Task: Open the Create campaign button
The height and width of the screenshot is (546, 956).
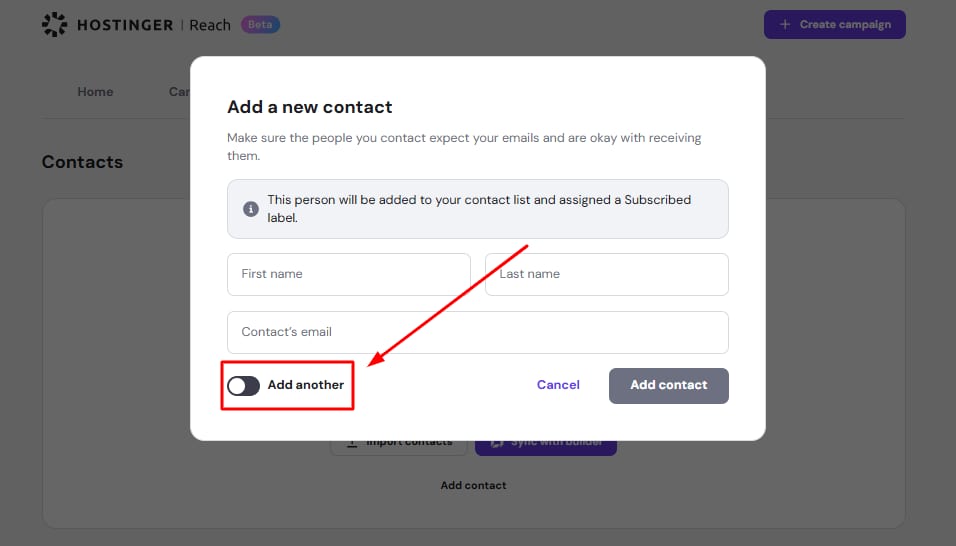Action: (835, 24)
